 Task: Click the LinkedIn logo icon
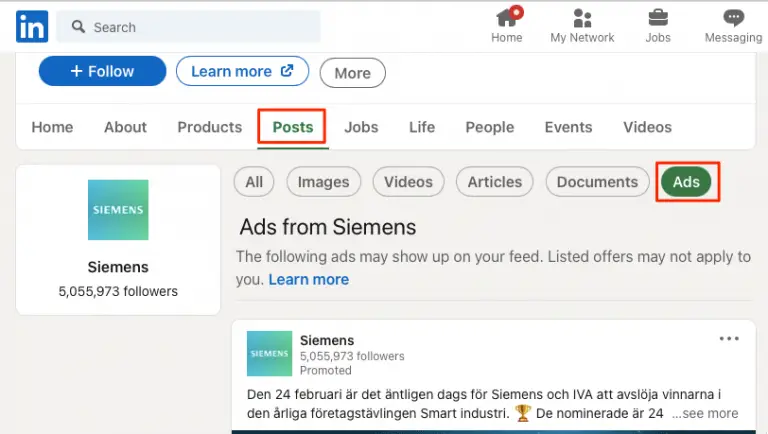pos(32,26)
